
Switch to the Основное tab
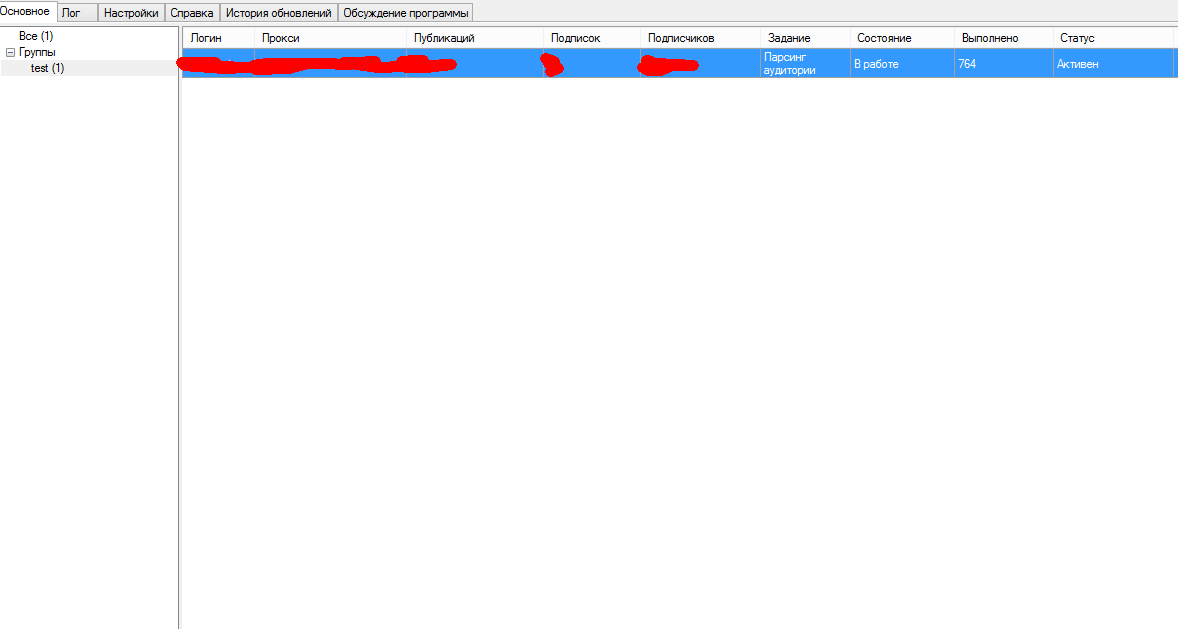[x=25, y=11]
